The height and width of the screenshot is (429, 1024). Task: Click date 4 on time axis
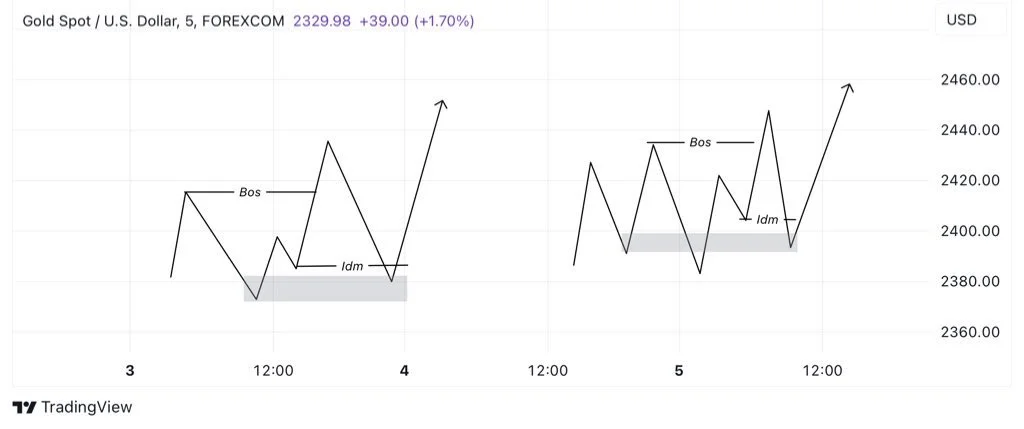pyautogui.click(x=404, y=372)
